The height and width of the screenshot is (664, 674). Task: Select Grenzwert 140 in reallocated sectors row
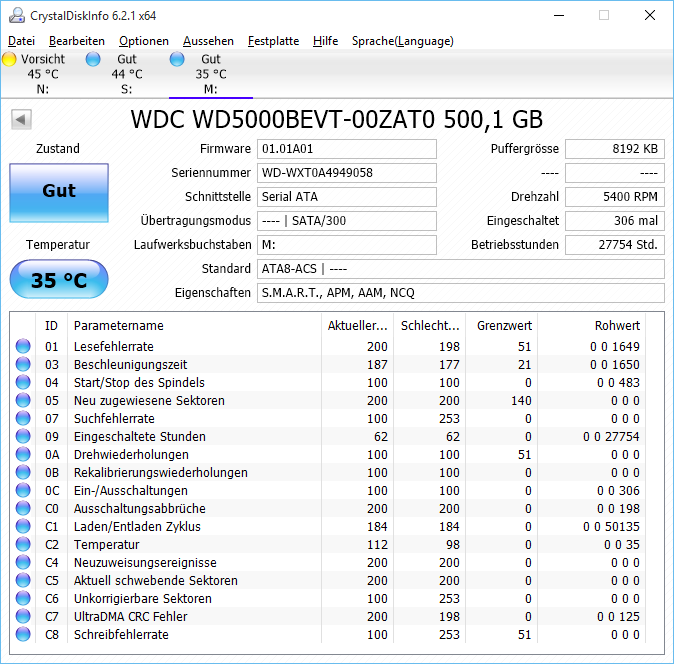tap(521, 401)
